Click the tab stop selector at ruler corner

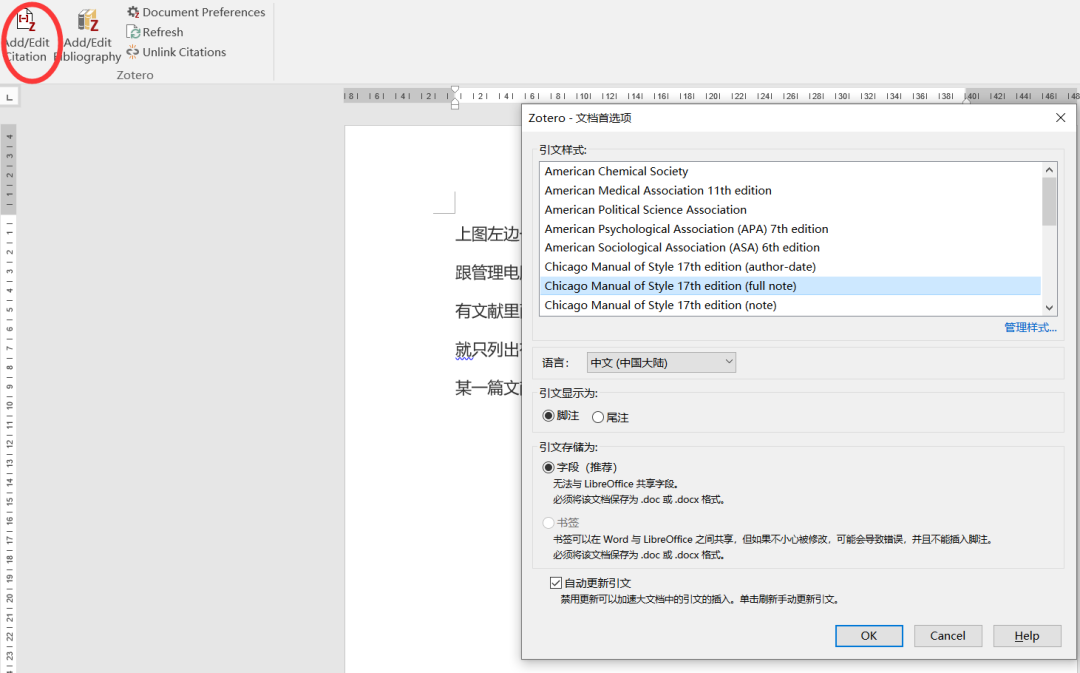click(x=9, y=97)
